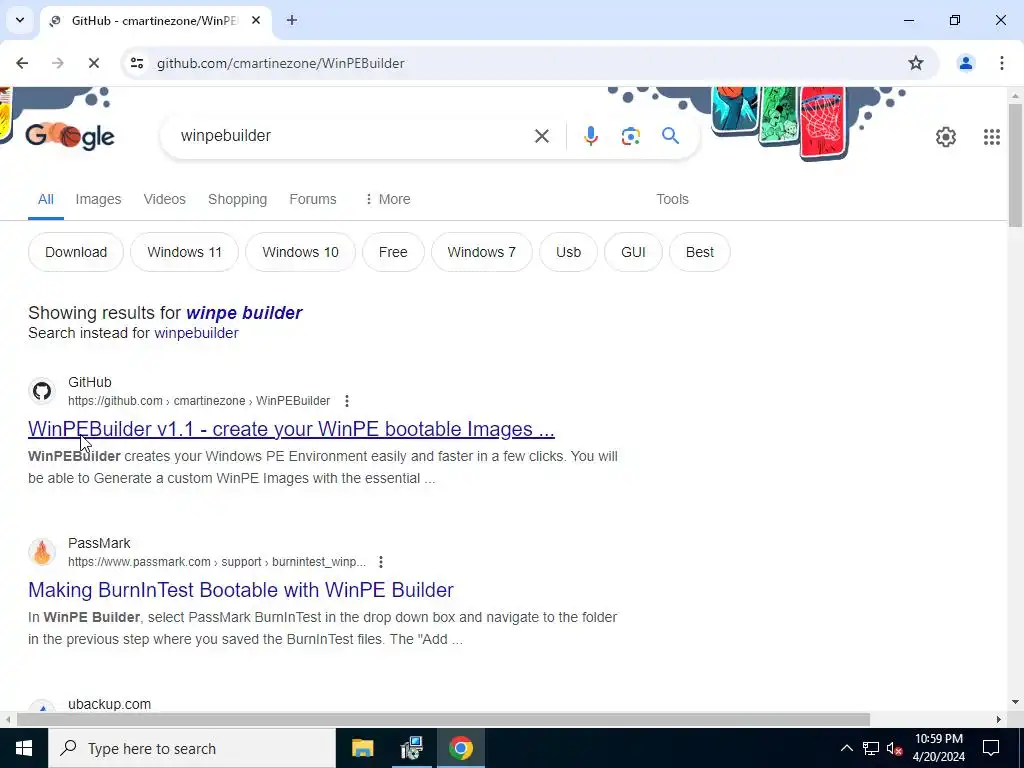Clear the search query with X
This screenshot has height=768, width=1024.
click(541, 136)
